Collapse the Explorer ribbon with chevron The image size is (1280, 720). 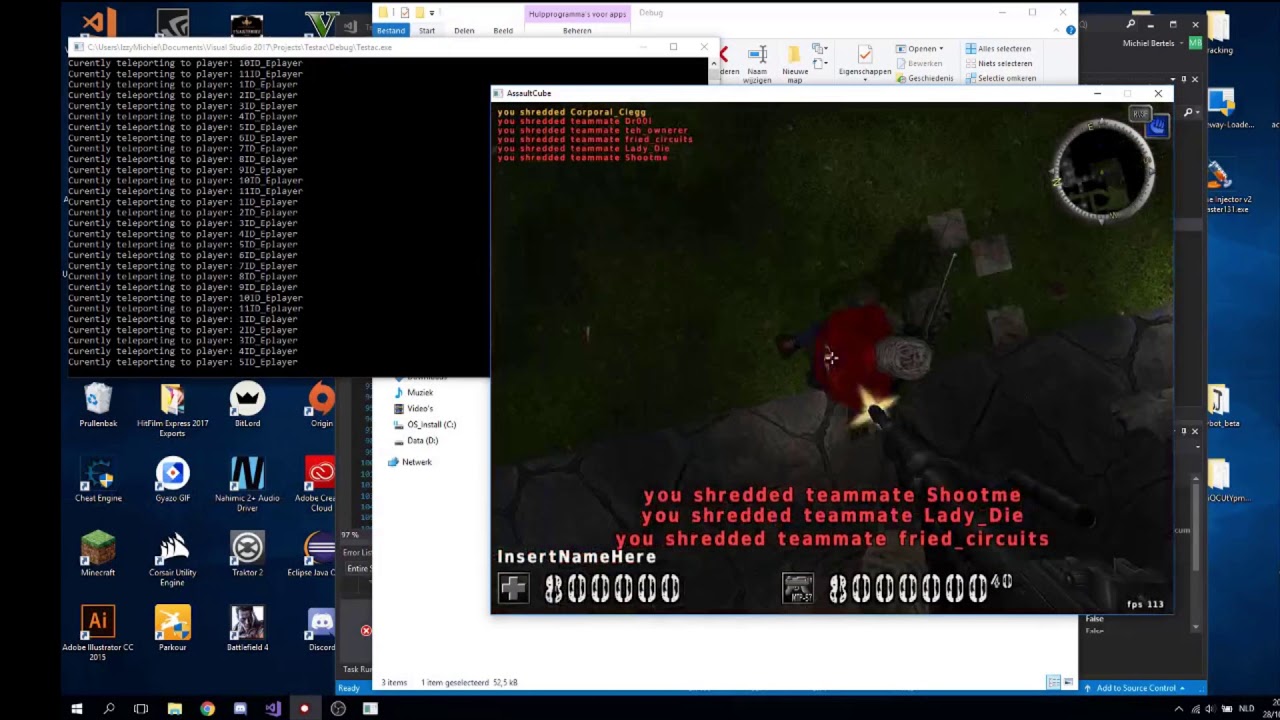1058,31
